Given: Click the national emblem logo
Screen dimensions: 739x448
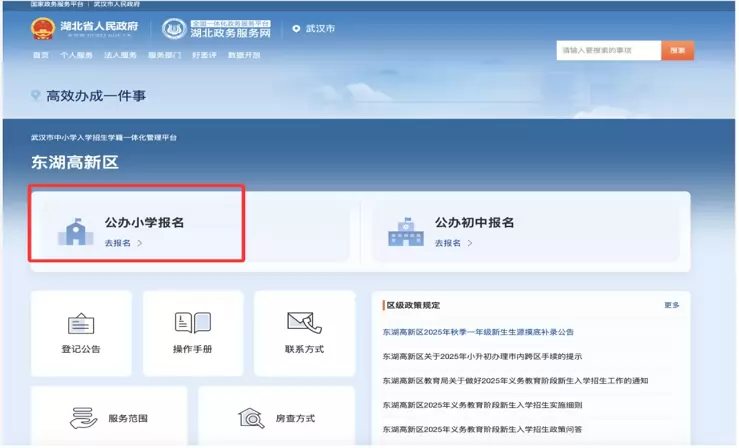Looking at the screenshot, I should [x=42, y=29].
